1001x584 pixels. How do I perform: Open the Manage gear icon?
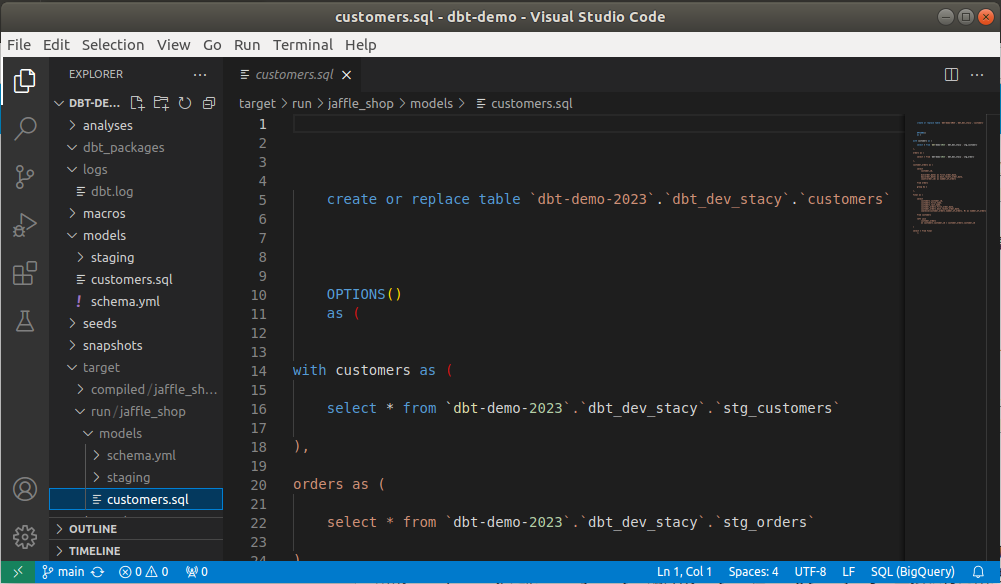click(x=24, y=537)
